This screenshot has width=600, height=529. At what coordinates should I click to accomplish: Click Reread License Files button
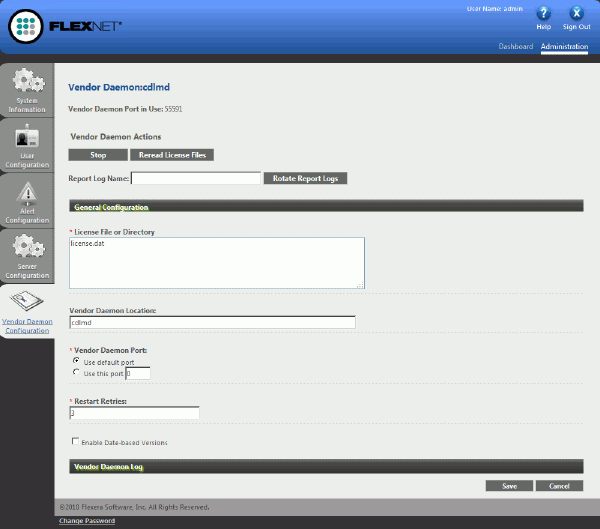172,155
